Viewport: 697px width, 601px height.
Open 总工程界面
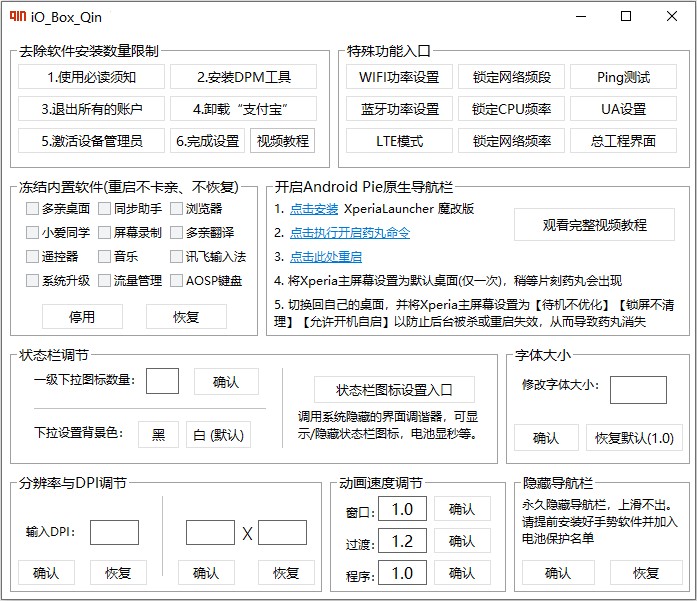click(x=623, y=141)
